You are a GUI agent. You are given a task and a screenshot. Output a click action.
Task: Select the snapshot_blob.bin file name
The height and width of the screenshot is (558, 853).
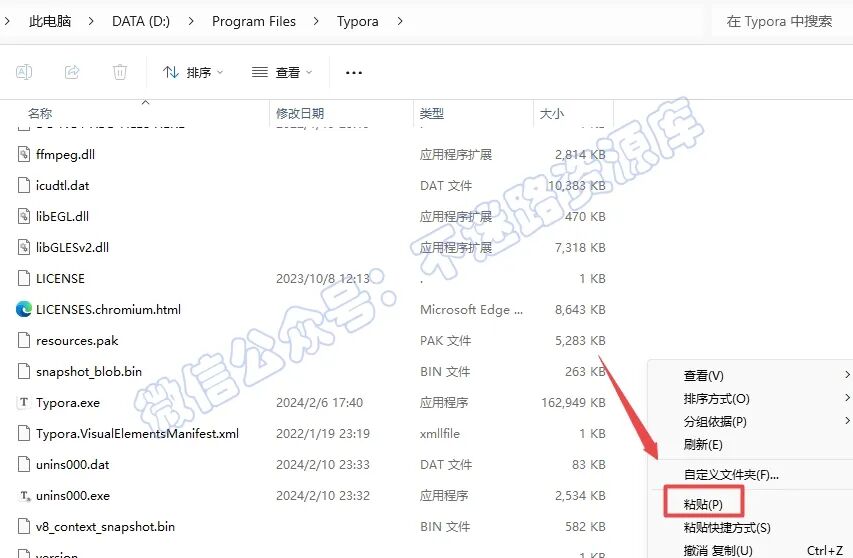click(89, 371)
